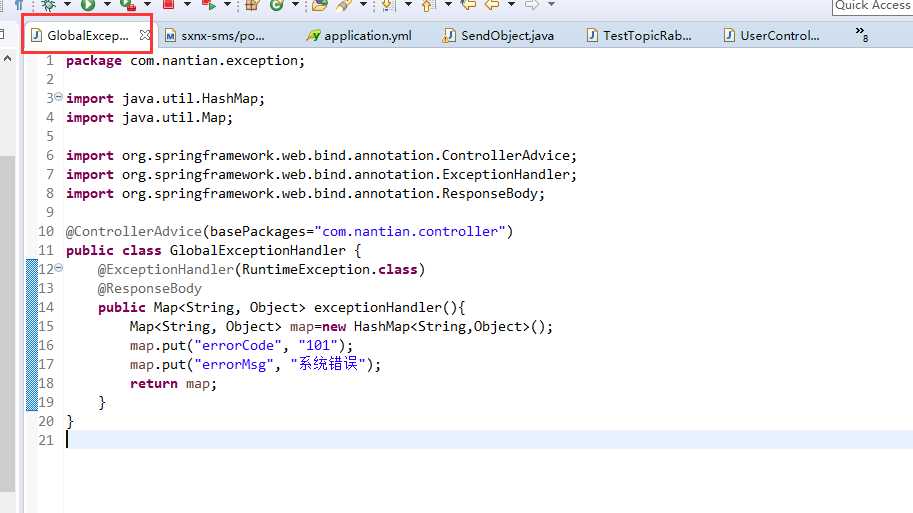Click the import java.util.Map line
The image size is (913, 513).
(x=149, y=118)
